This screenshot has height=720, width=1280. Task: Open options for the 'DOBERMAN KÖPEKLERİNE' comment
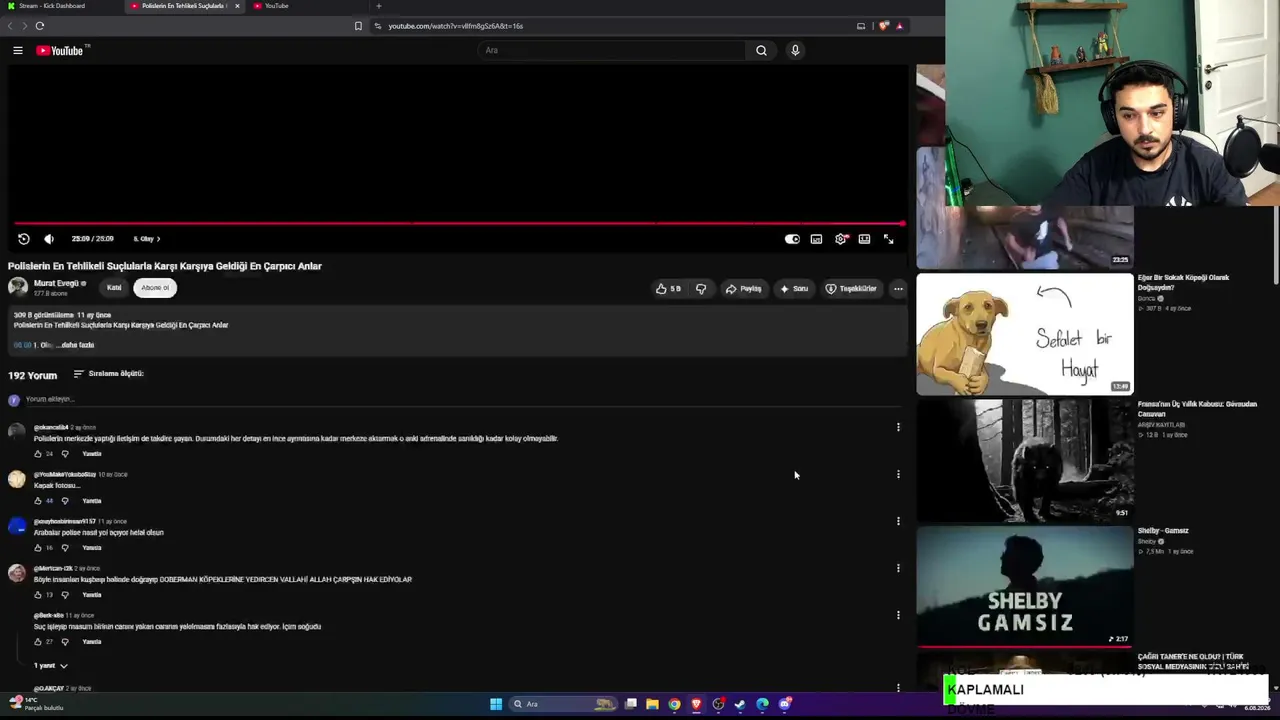898,568
